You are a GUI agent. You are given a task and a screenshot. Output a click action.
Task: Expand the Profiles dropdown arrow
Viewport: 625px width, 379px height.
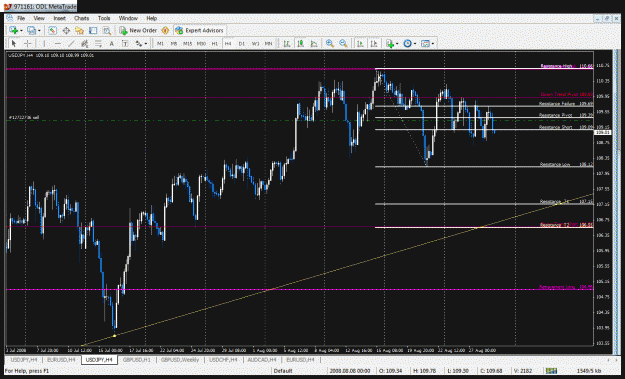(39, 31)
